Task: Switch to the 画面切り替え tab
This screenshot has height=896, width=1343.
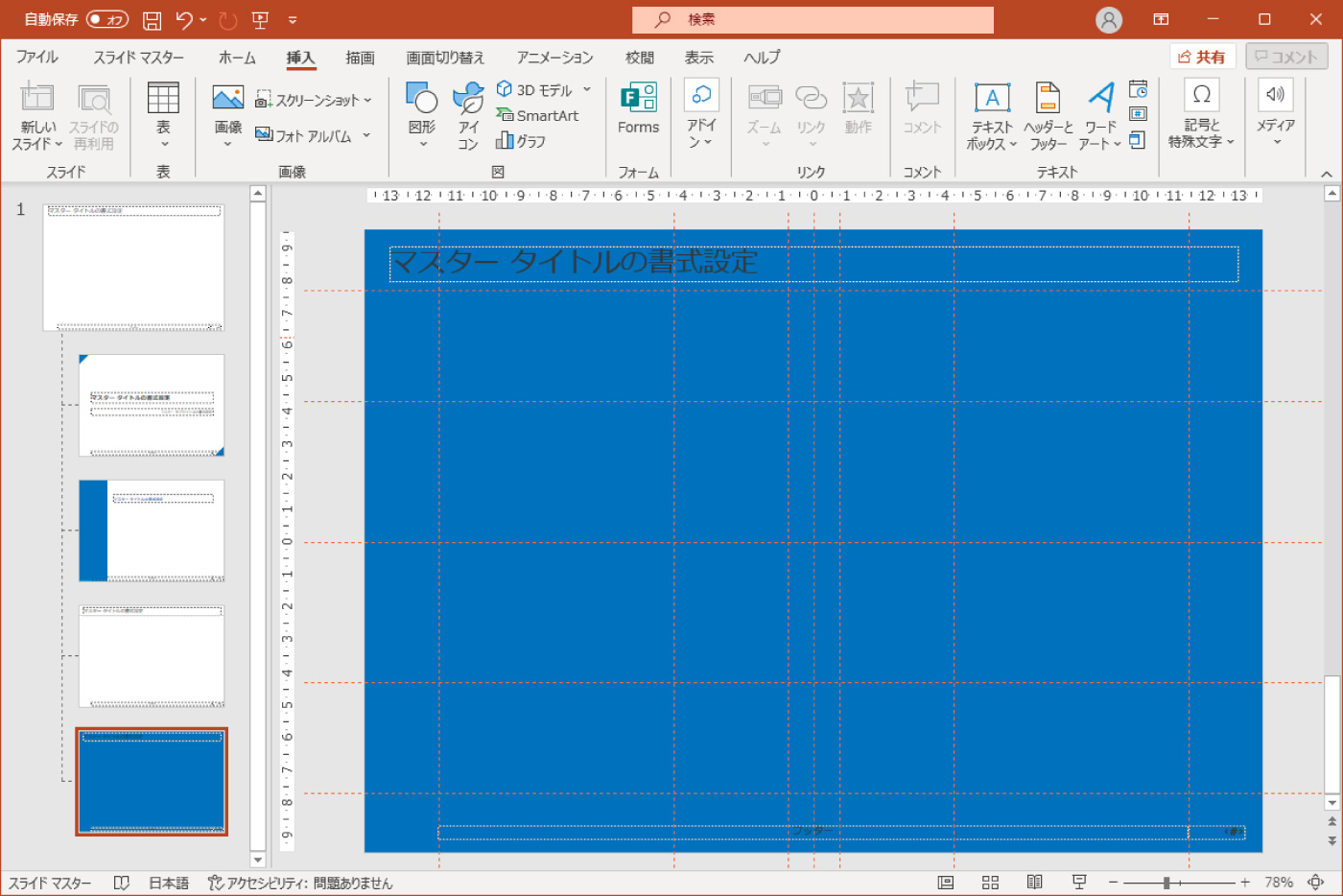Action: [445, 58]
